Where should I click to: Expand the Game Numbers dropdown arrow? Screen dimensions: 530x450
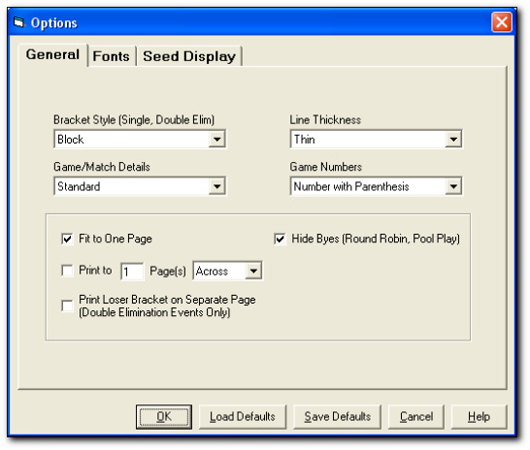pos(453,186)
